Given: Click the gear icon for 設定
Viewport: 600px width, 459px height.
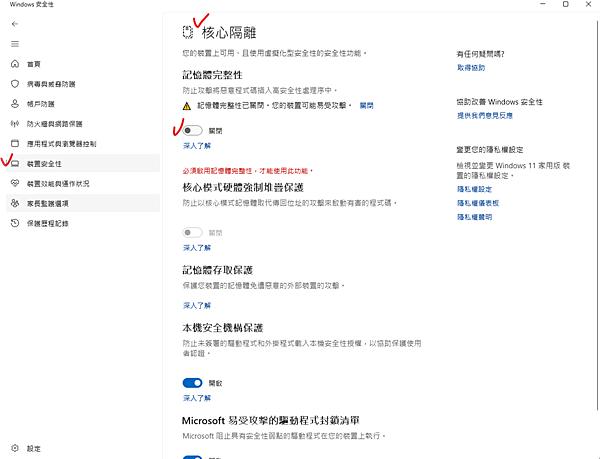Looking at the screenshot, I should (15, 448).
